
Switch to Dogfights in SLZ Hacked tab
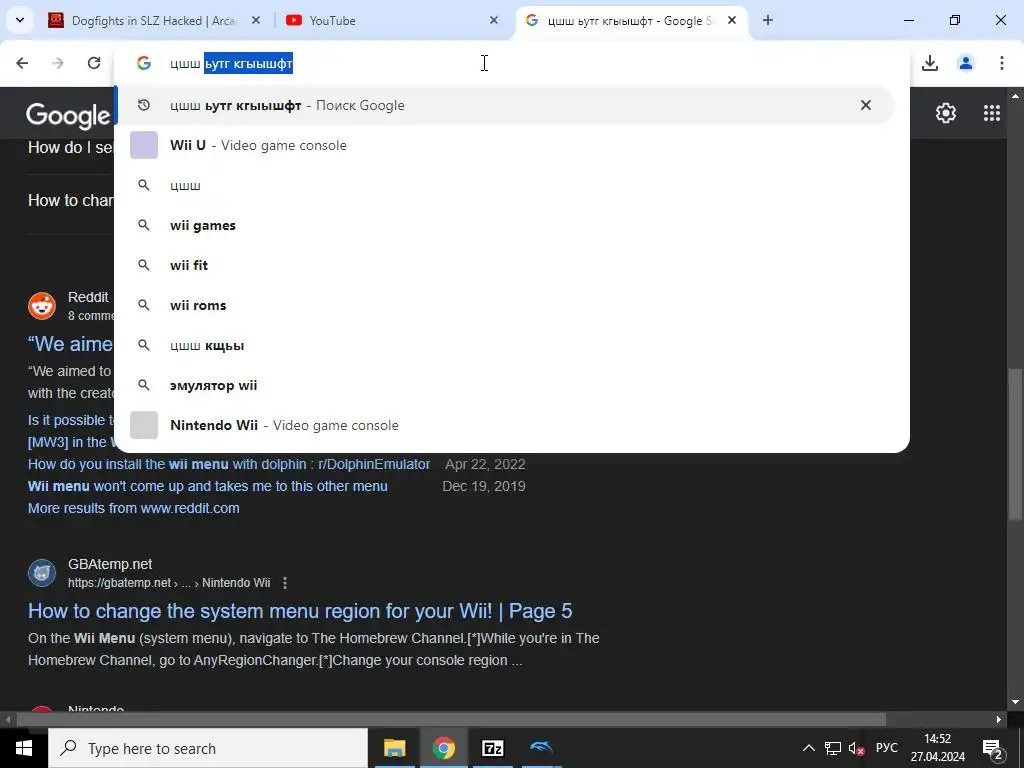155,21
